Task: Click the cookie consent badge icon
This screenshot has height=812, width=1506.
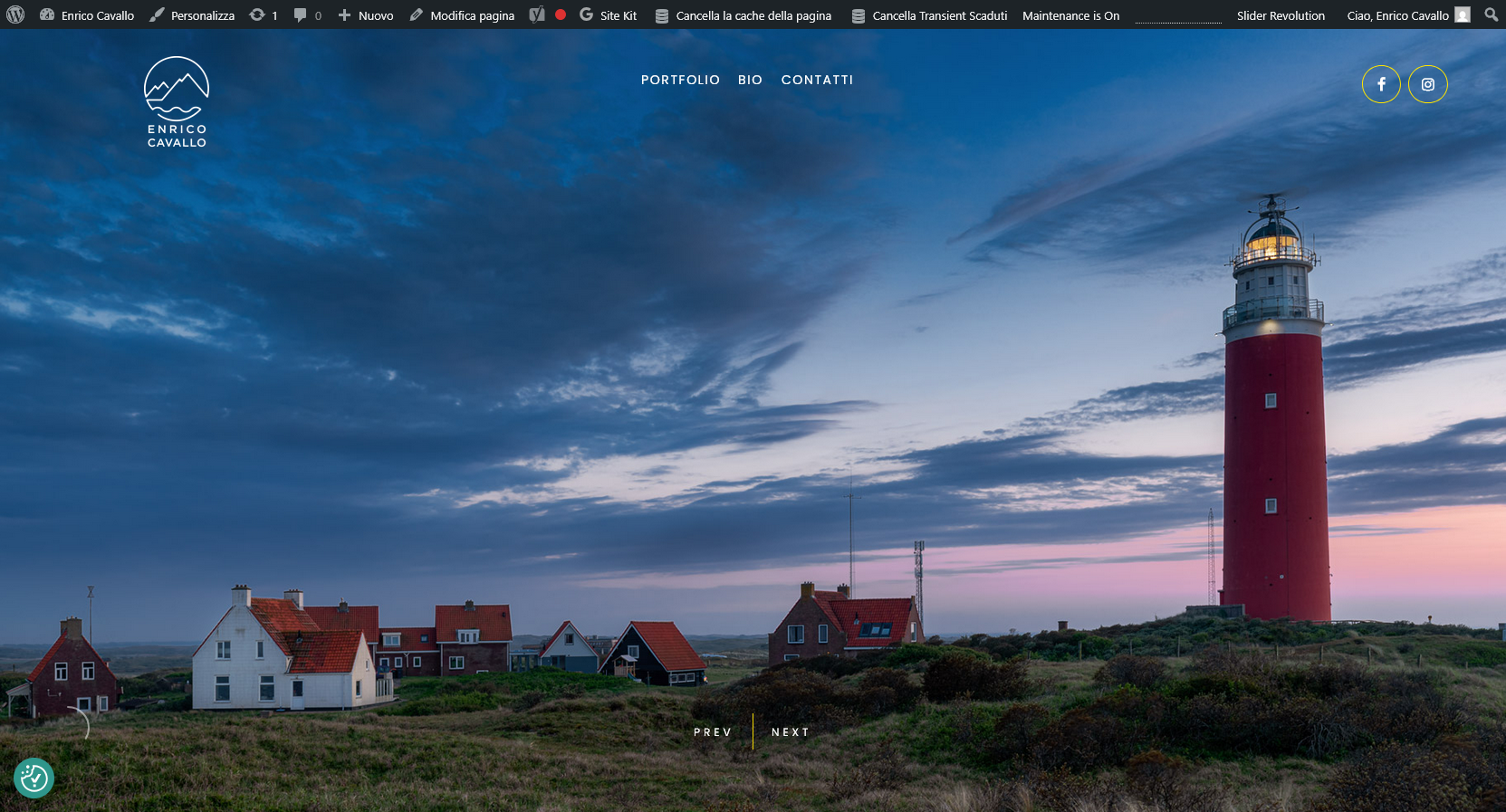Action: 34,778
